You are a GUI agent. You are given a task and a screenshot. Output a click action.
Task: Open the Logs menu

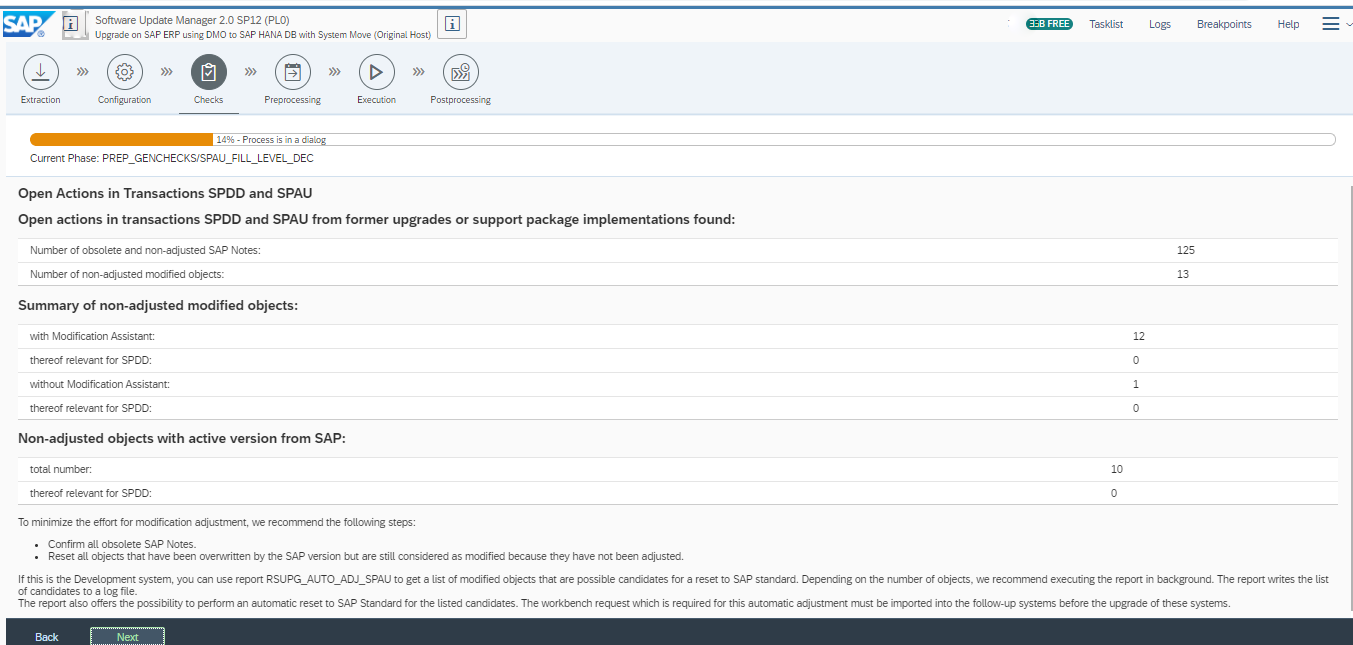[1160, 24]
